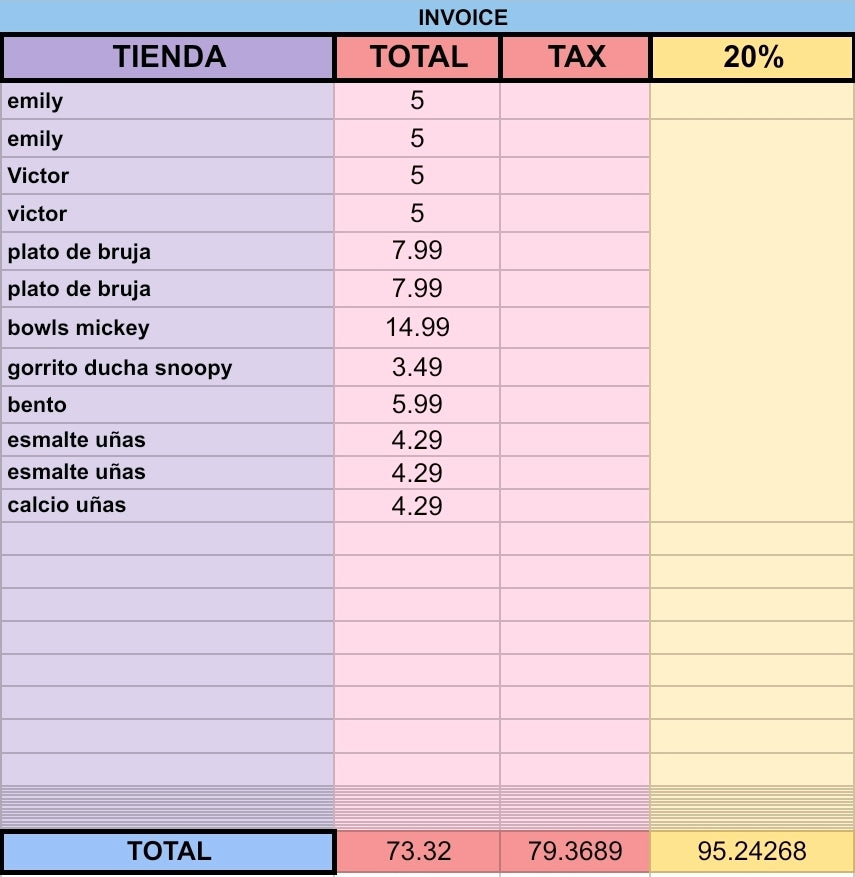Click the first emily cell
The width and height of the screenshot is (855, 877).
point(168,101)
